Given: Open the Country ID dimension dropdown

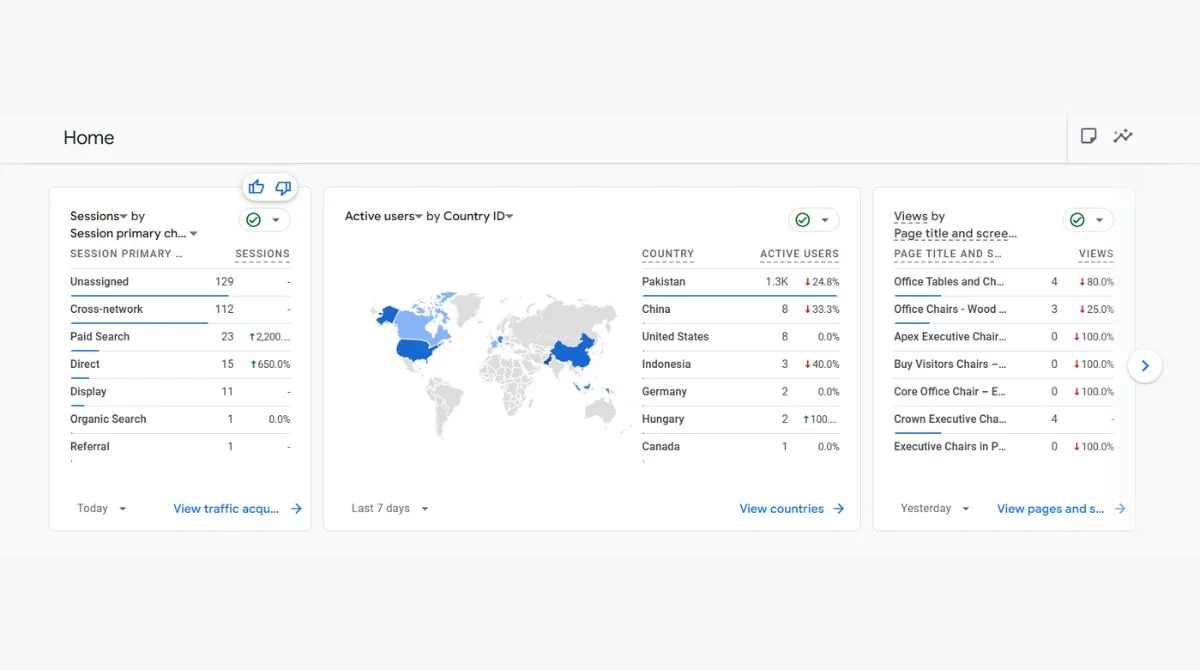Looking at the screenshot, I should point(479,216).
